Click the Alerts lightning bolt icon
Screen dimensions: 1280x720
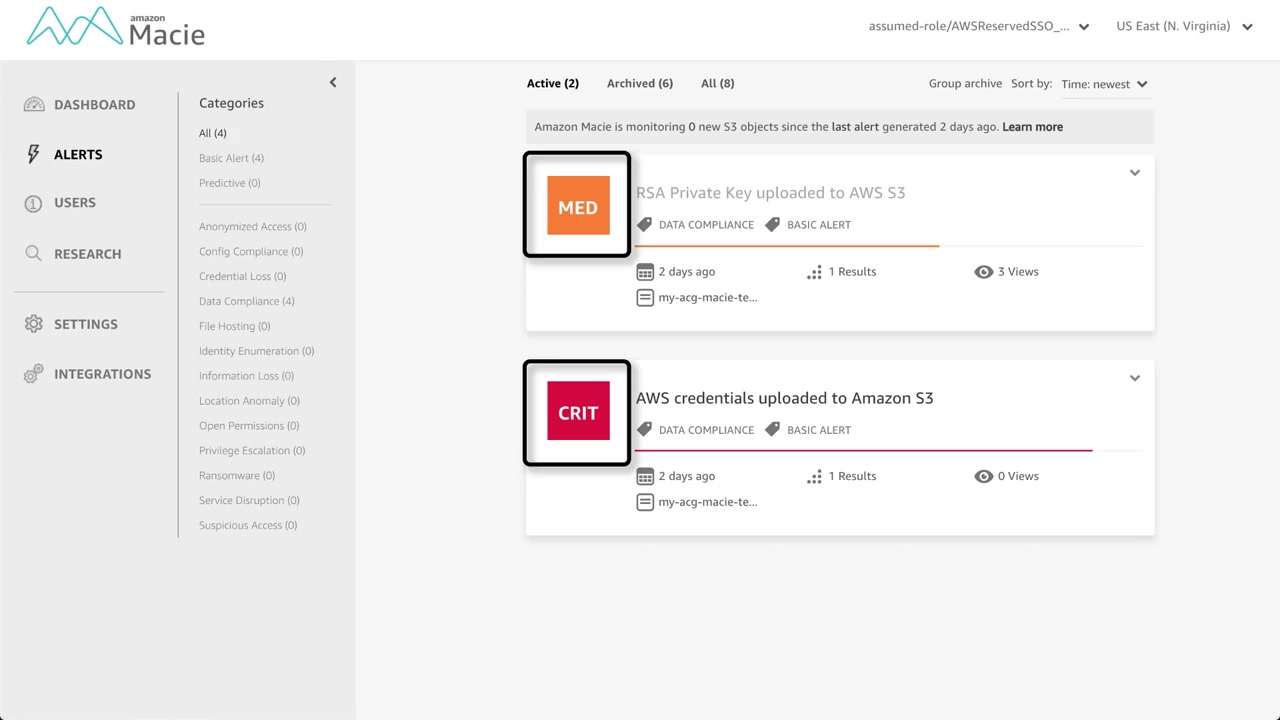tap(34, 154)
